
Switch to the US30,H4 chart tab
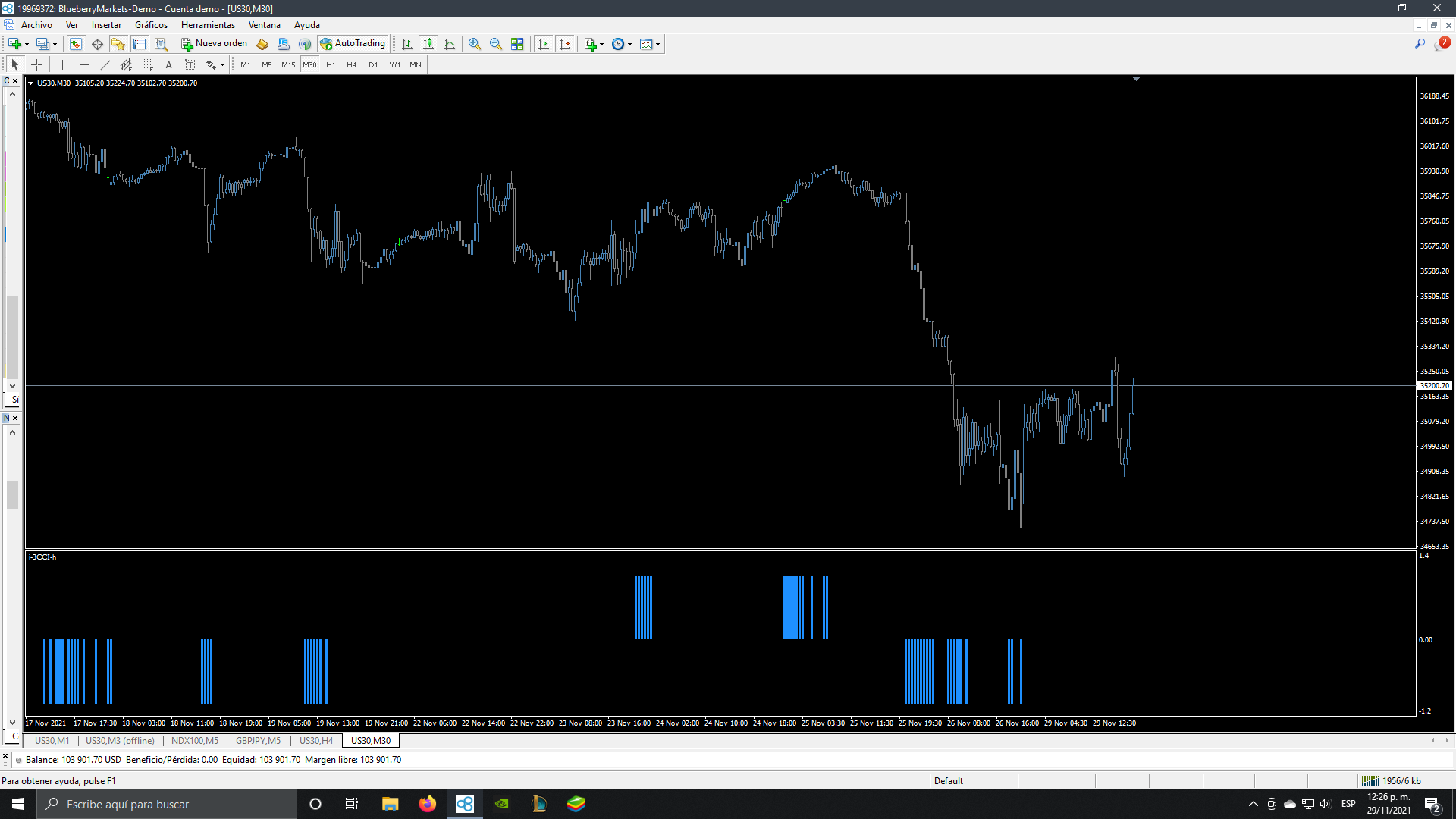click(316, 741)
